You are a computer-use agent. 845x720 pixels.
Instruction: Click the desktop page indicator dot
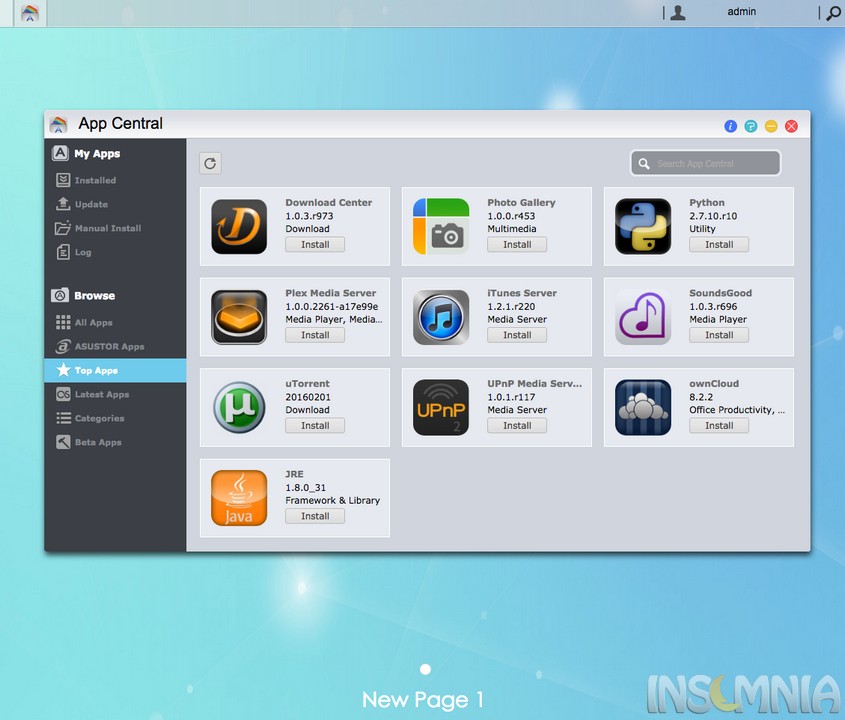click(x=425, y=669)
